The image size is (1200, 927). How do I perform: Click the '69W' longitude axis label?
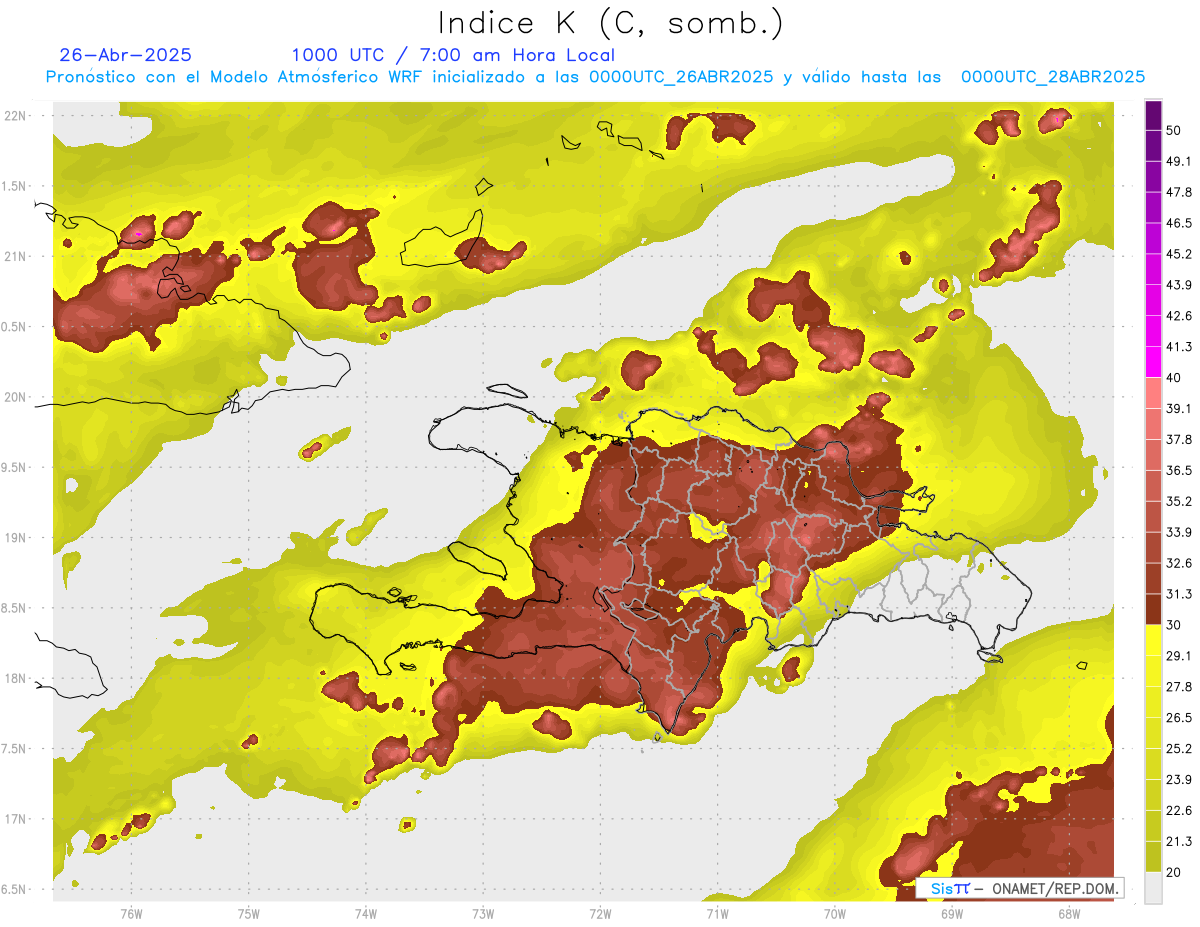coord(951,913)
